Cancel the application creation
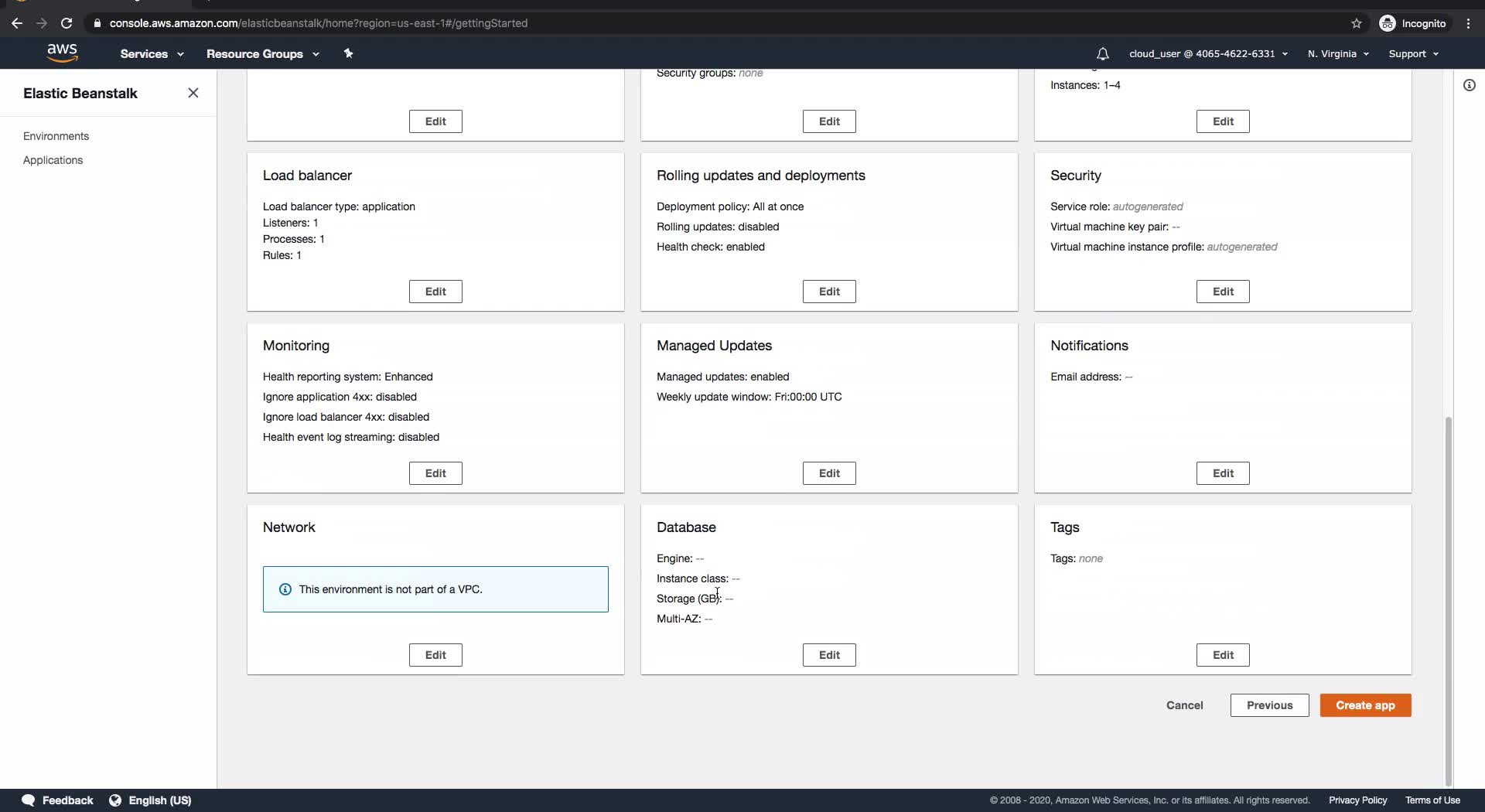Viewport: 1485px width, 812px height. 1184,705
